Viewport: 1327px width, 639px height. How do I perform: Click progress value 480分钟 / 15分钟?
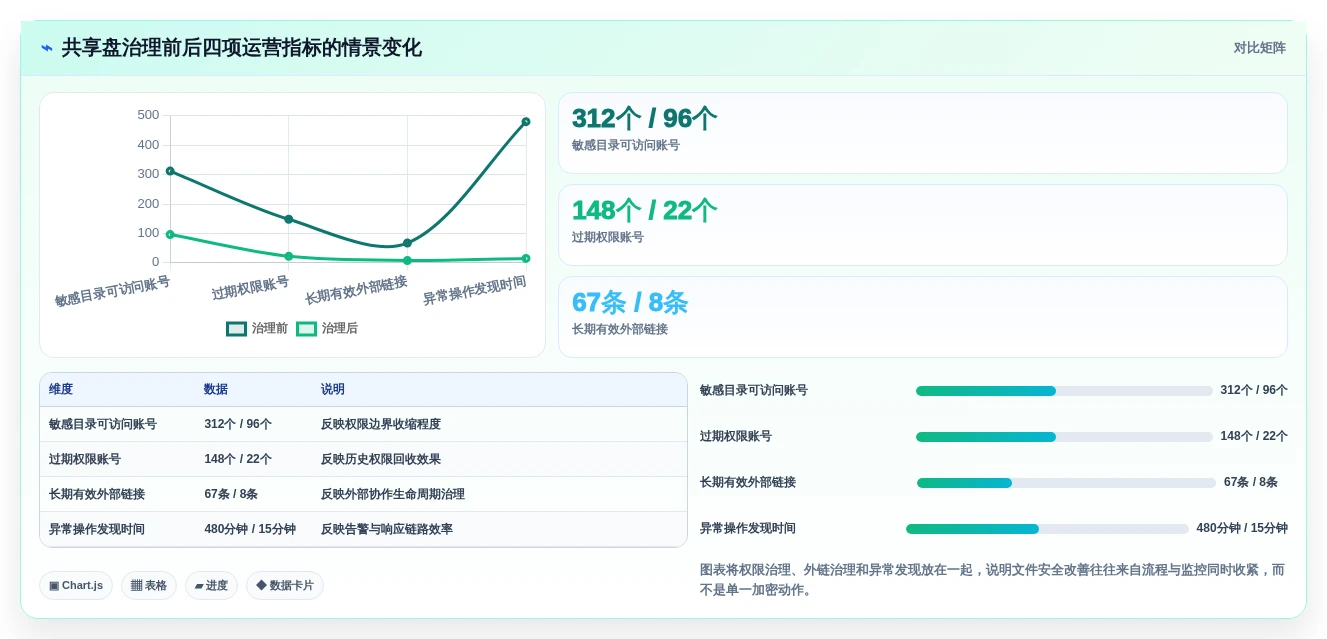(x=1242, y=528)
